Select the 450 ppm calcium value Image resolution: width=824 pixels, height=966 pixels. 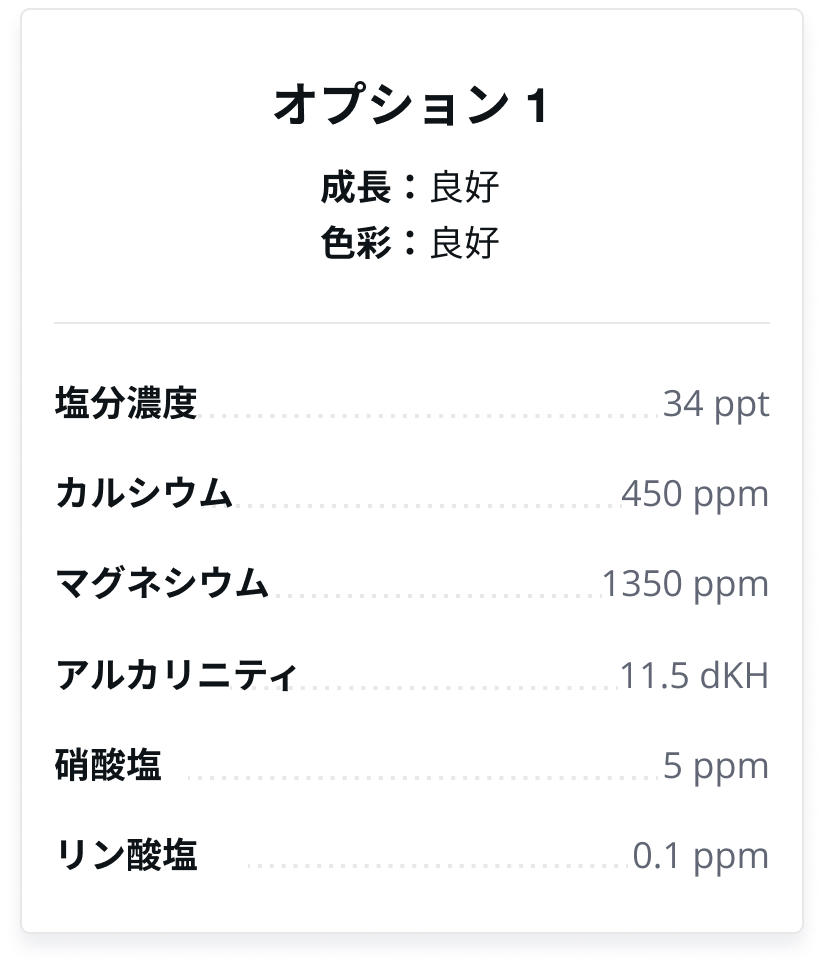click(695, 495)
